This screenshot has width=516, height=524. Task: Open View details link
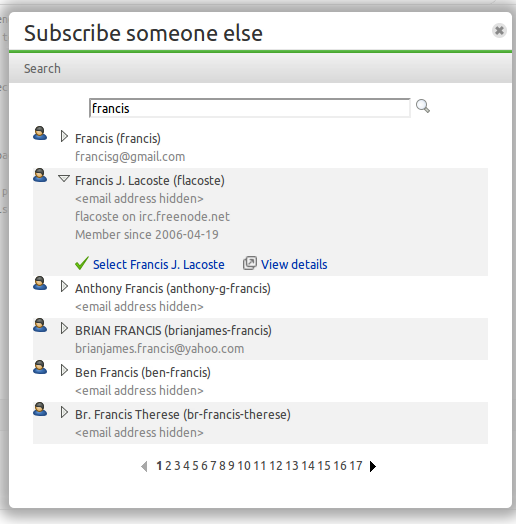tap(294, 264)
